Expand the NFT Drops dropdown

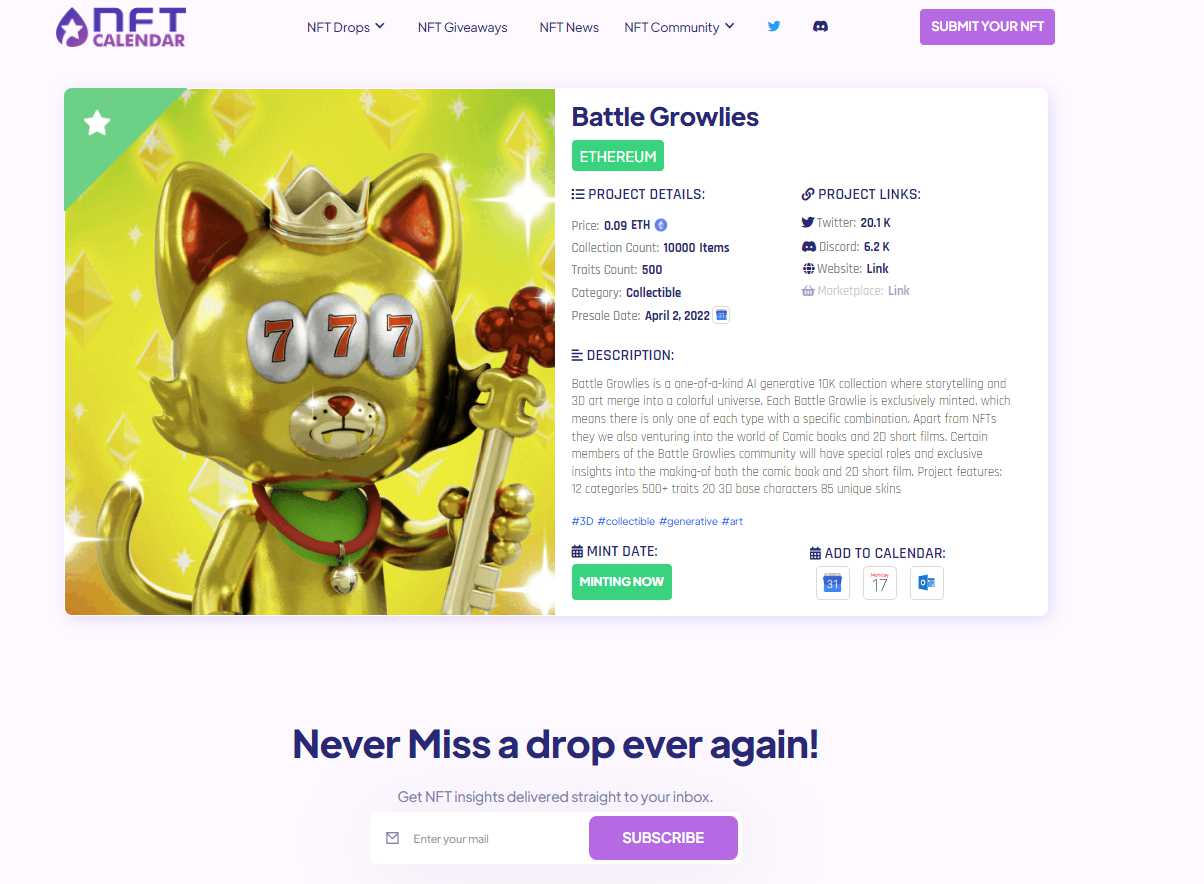(x=346, y=27)
